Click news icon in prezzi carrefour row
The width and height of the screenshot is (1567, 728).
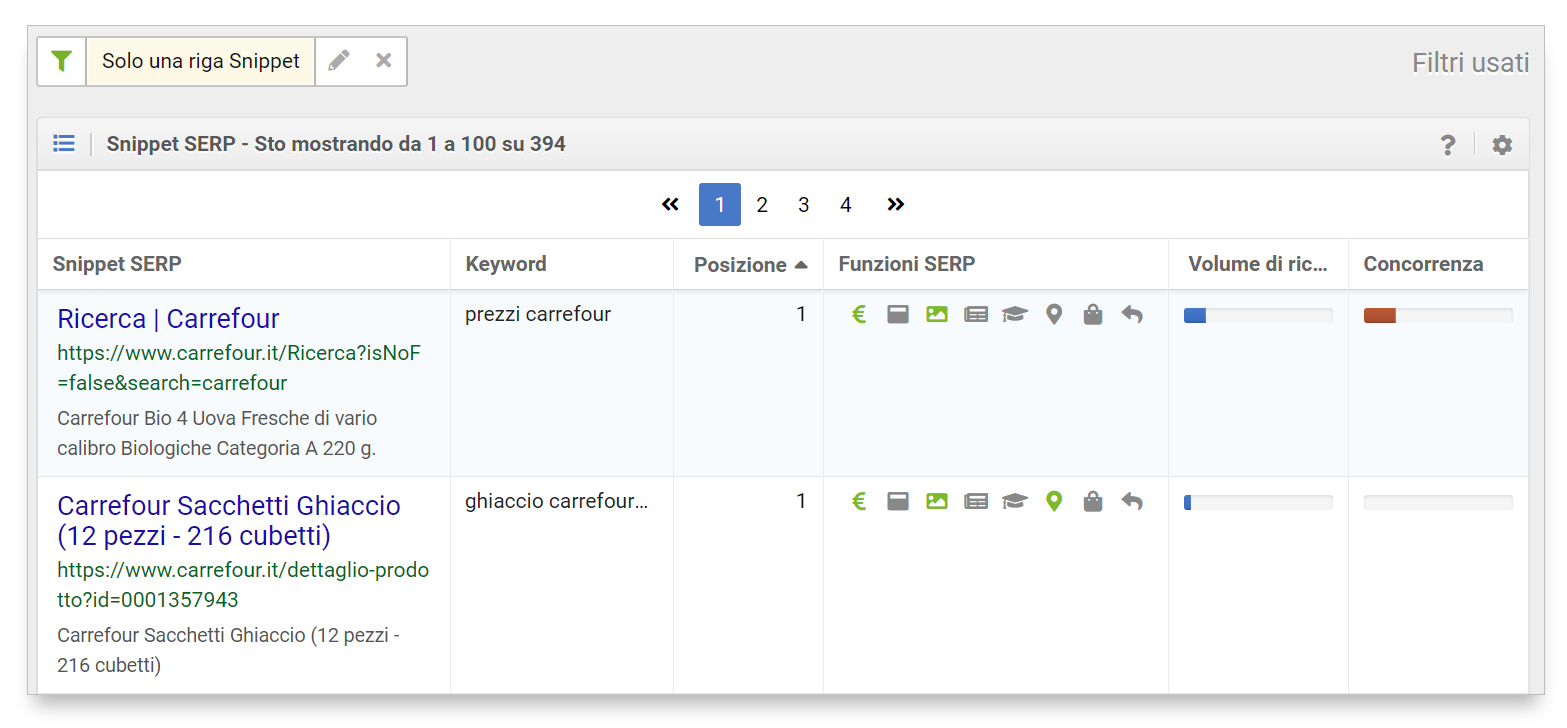(x=976, y=315)
